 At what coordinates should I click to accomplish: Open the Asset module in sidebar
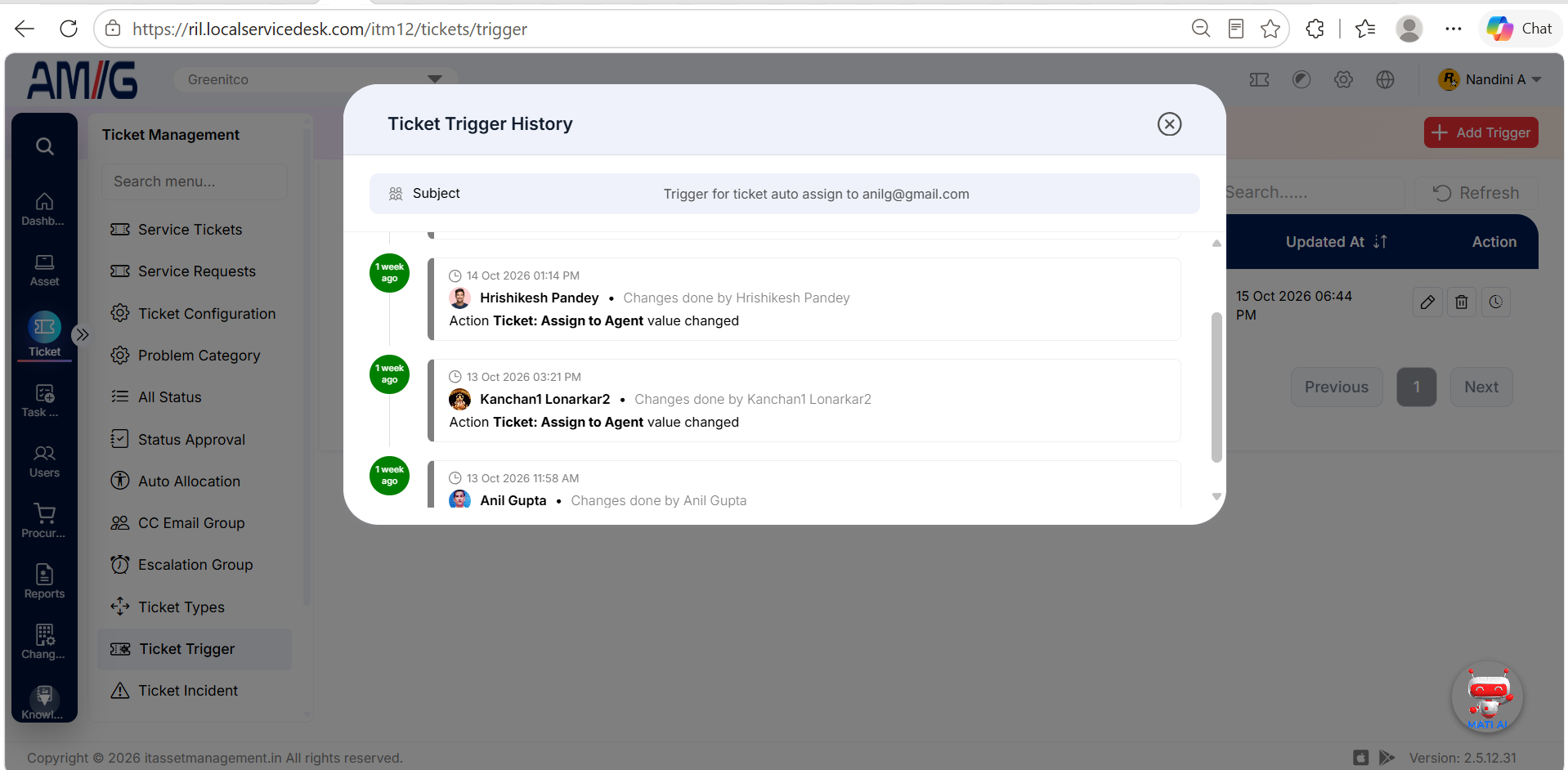click(45, 270)
